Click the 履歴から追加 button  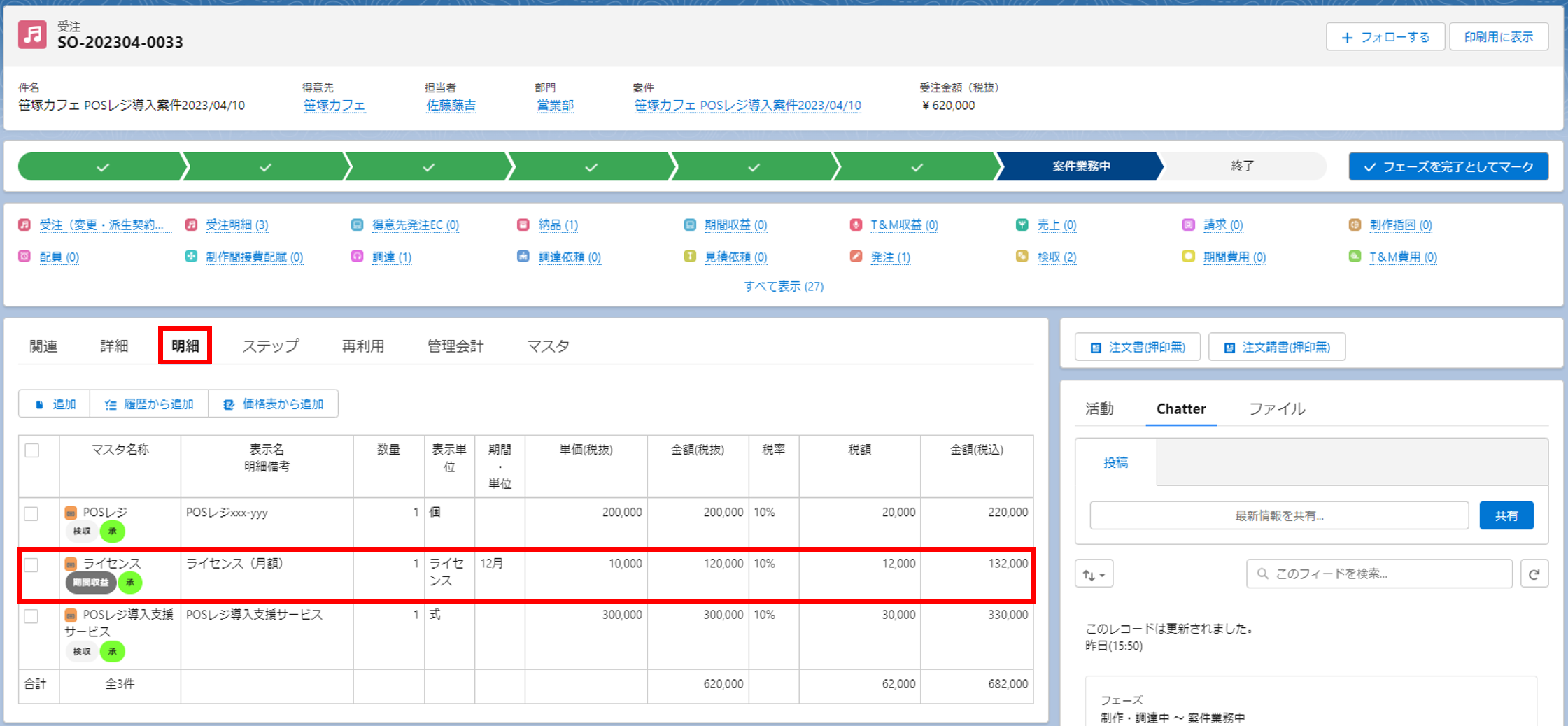click(149, 404)
